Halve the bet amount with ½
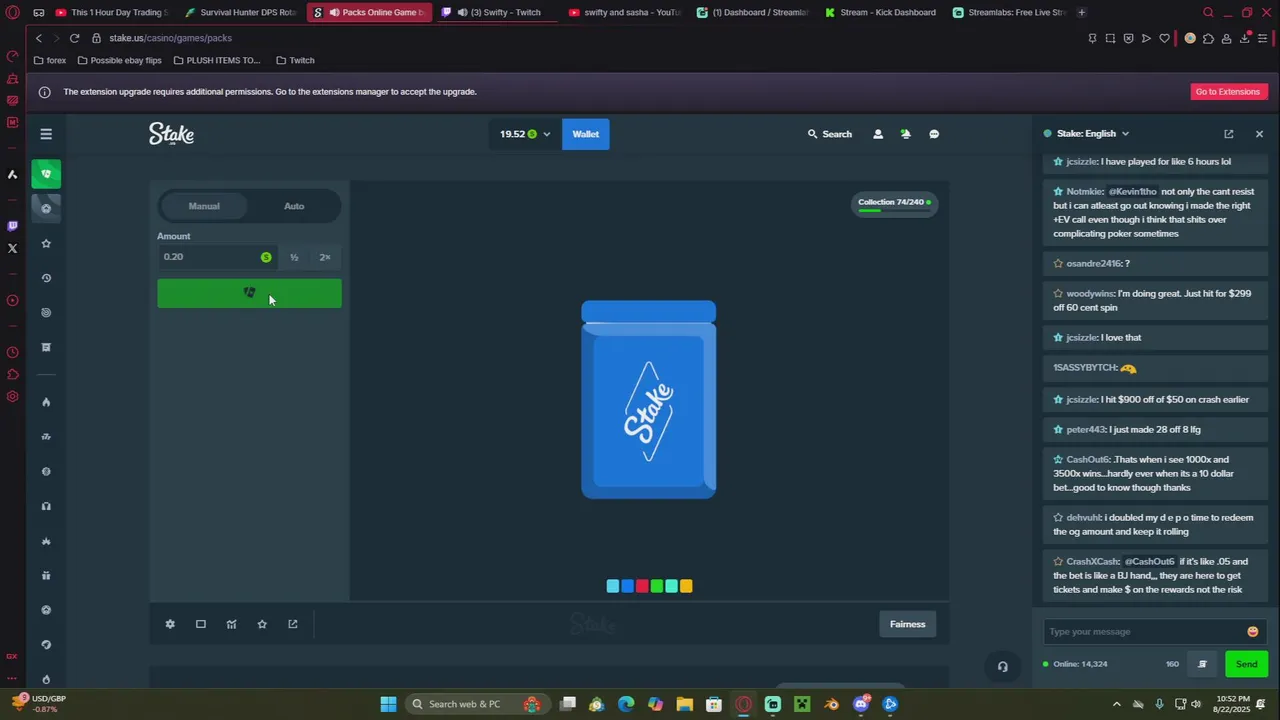 [x=294, y=257]
